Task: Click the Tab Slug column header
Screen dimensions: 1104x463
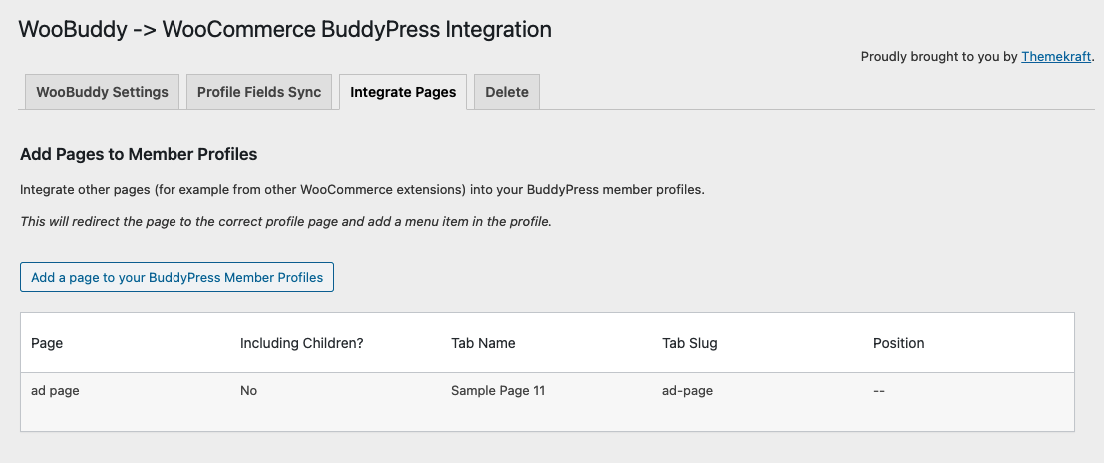Action: (x=689, y=343)
